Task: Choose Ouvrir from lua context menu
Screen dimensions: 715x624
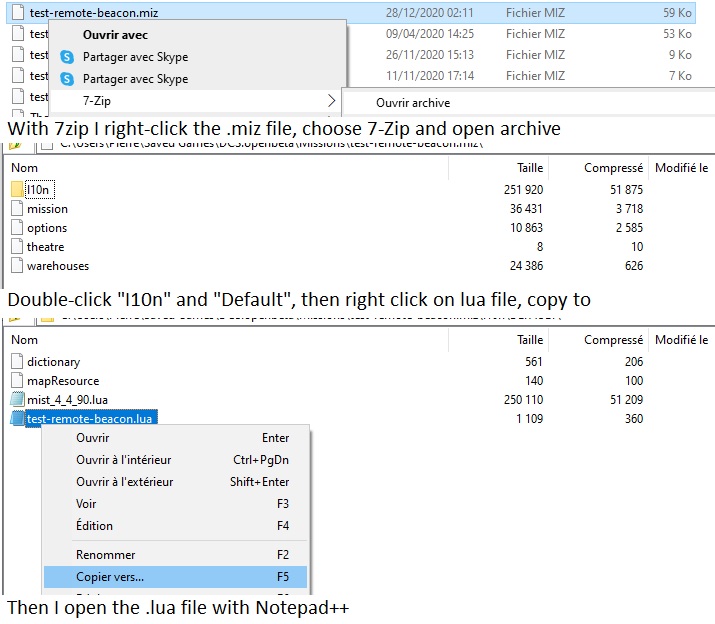Action: tap(176, 438)
